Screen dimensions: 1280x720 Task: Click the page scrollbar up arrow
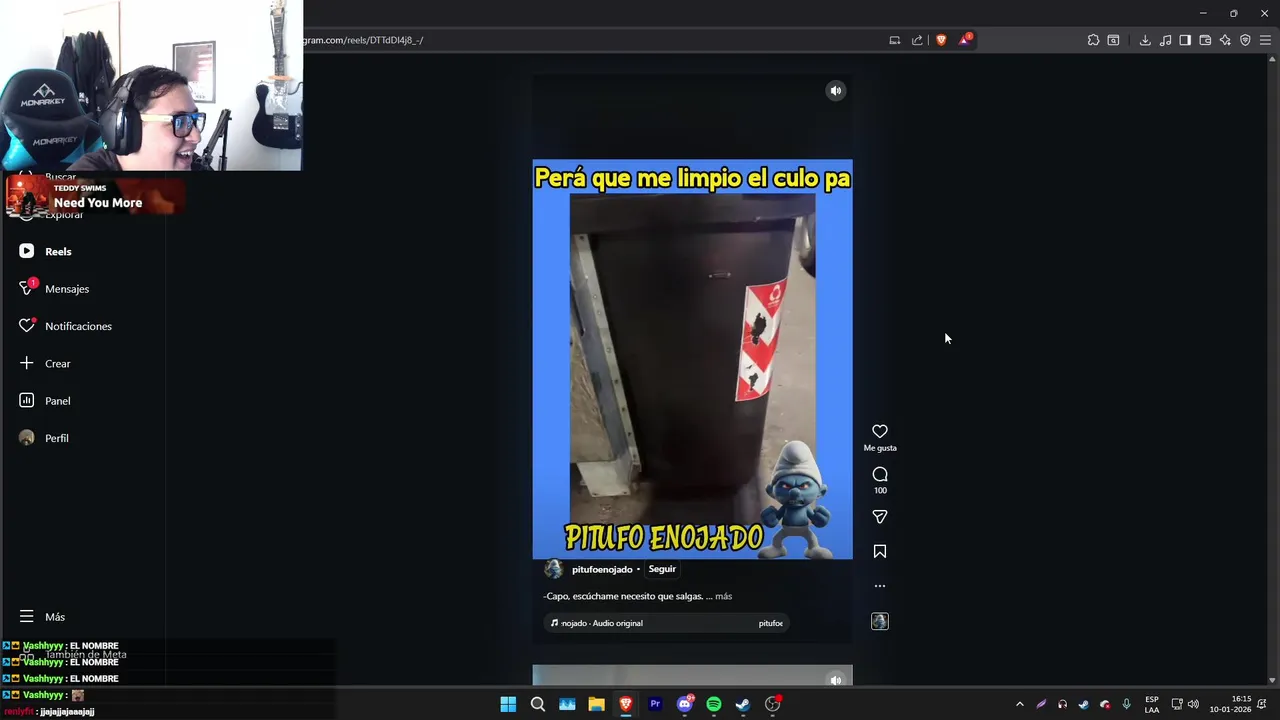coord(1272,59)
